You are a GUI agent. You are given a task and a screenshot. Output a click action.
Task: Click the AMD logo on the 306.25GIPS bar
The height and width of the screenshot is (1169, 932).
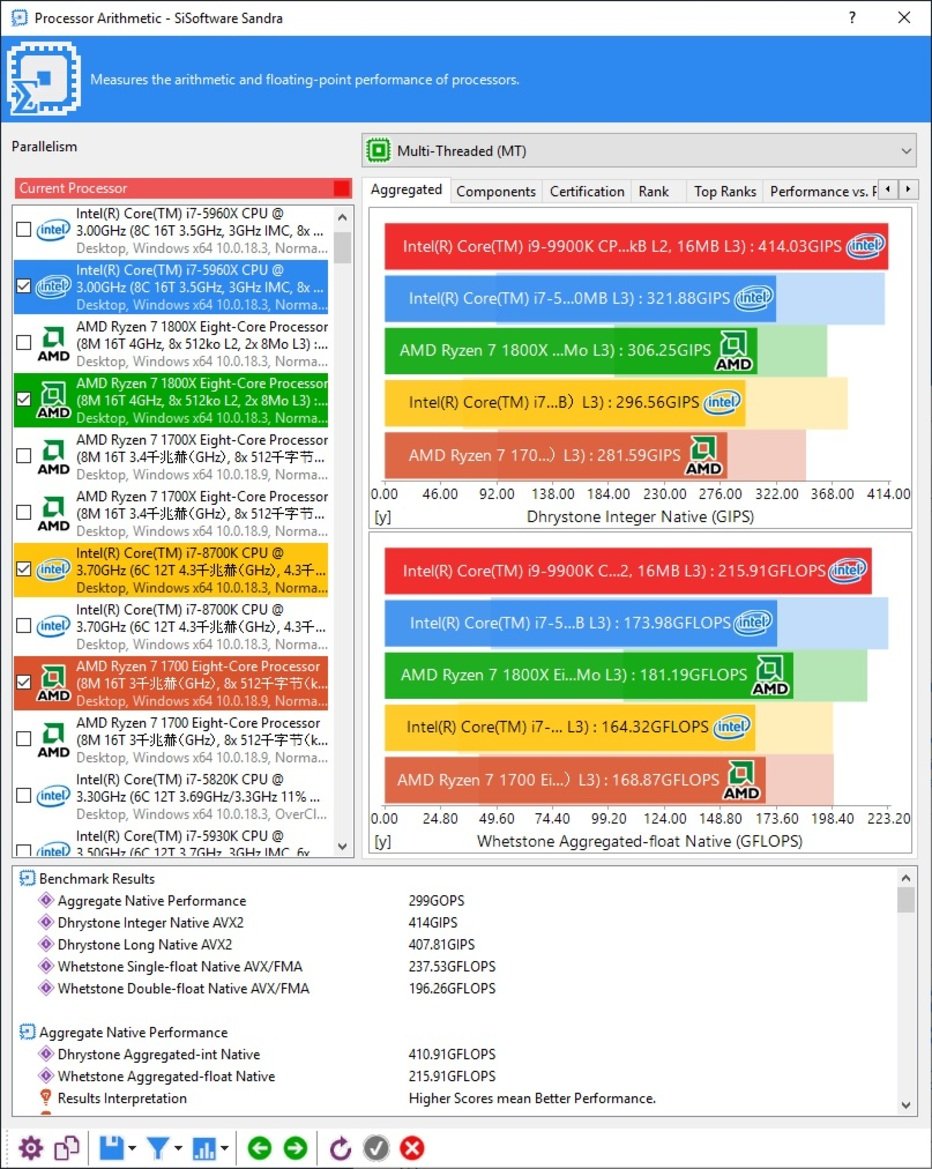tap(734, 350)
